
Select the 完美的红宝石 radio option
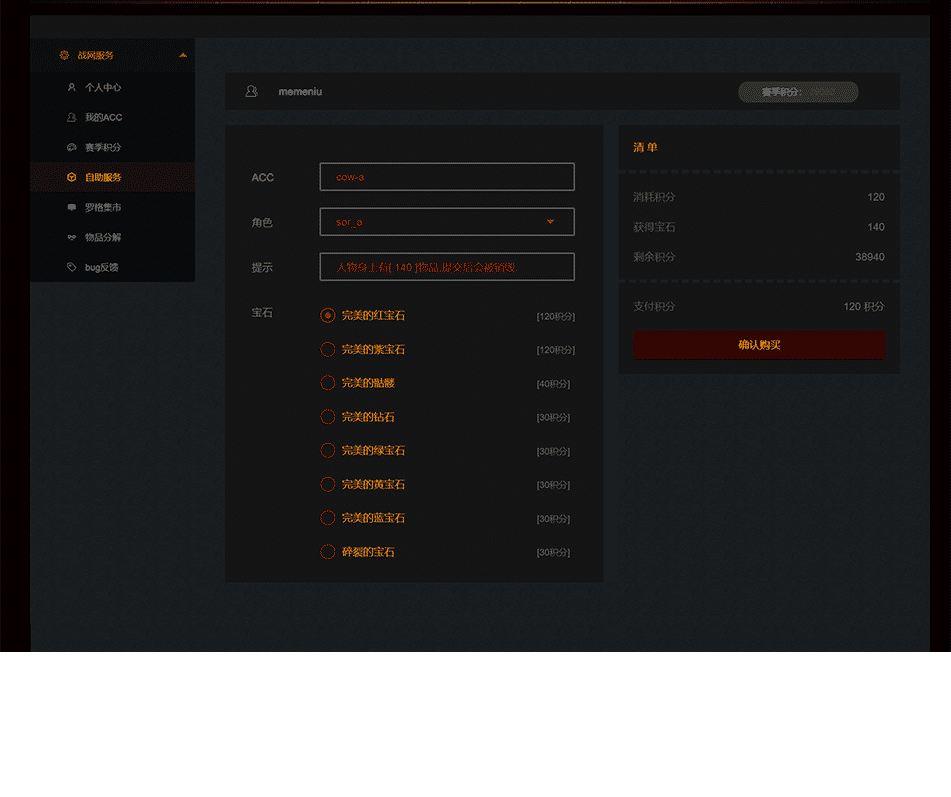coord(327,316)
